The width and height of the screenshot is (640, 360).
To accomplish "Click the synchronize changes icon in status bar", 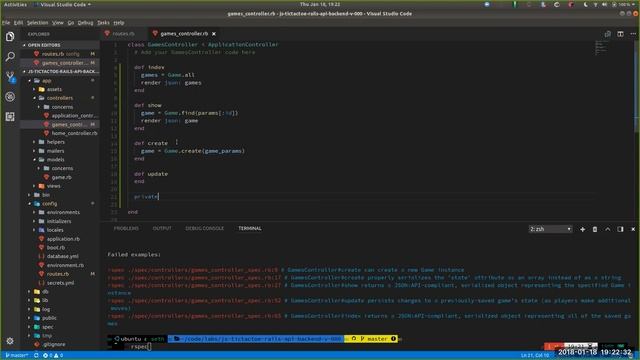I will (x=36, y=356).
